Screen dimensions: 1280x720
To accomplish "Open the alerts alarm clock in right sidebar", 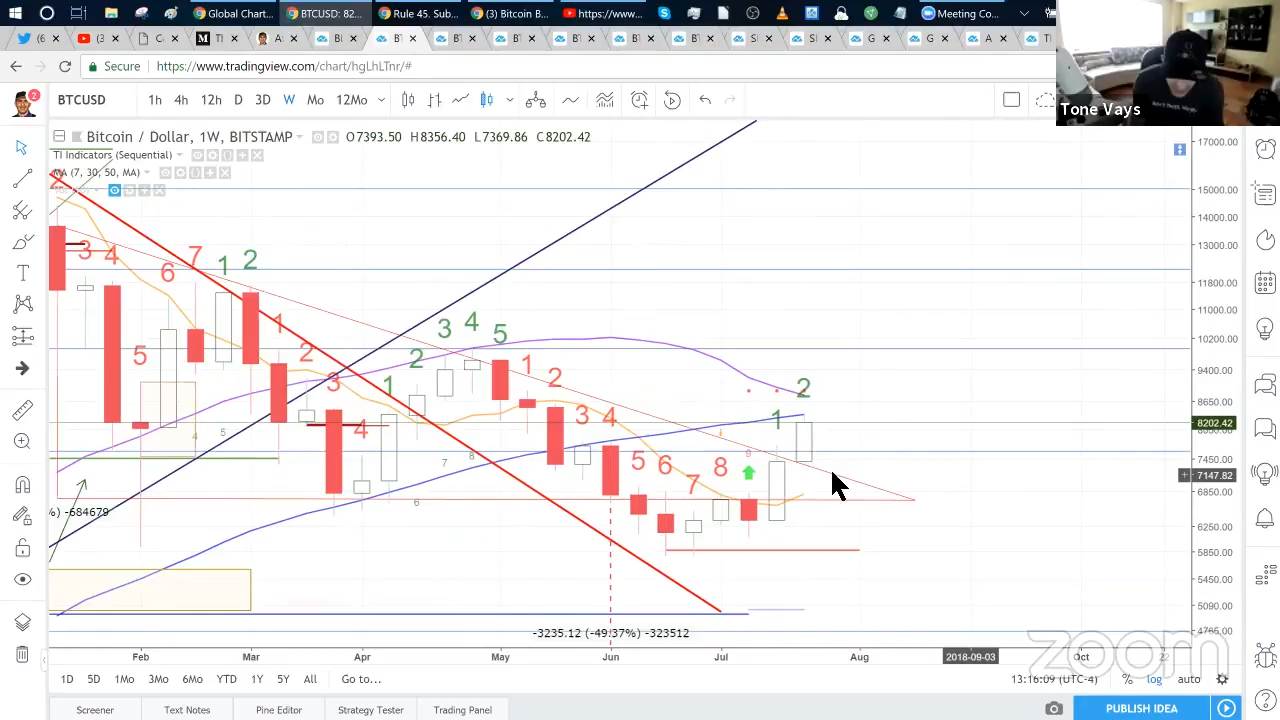I will (x=1265, y=148).
